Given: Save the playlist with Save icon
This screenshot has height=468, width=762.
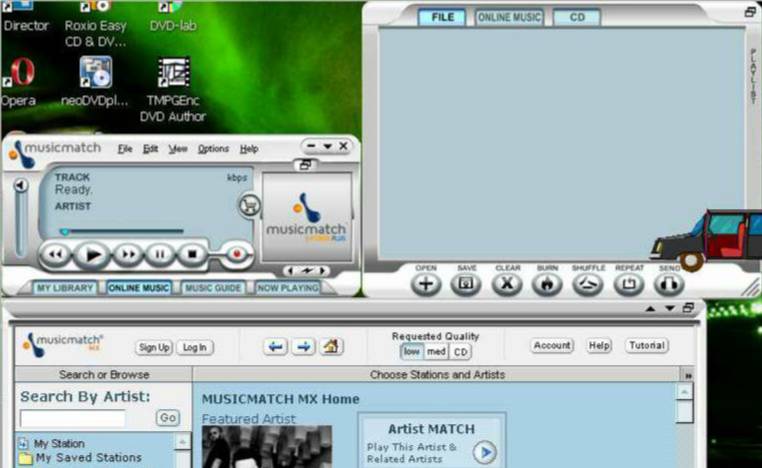Looking at the screenshot, I should (x=466, y=284).
